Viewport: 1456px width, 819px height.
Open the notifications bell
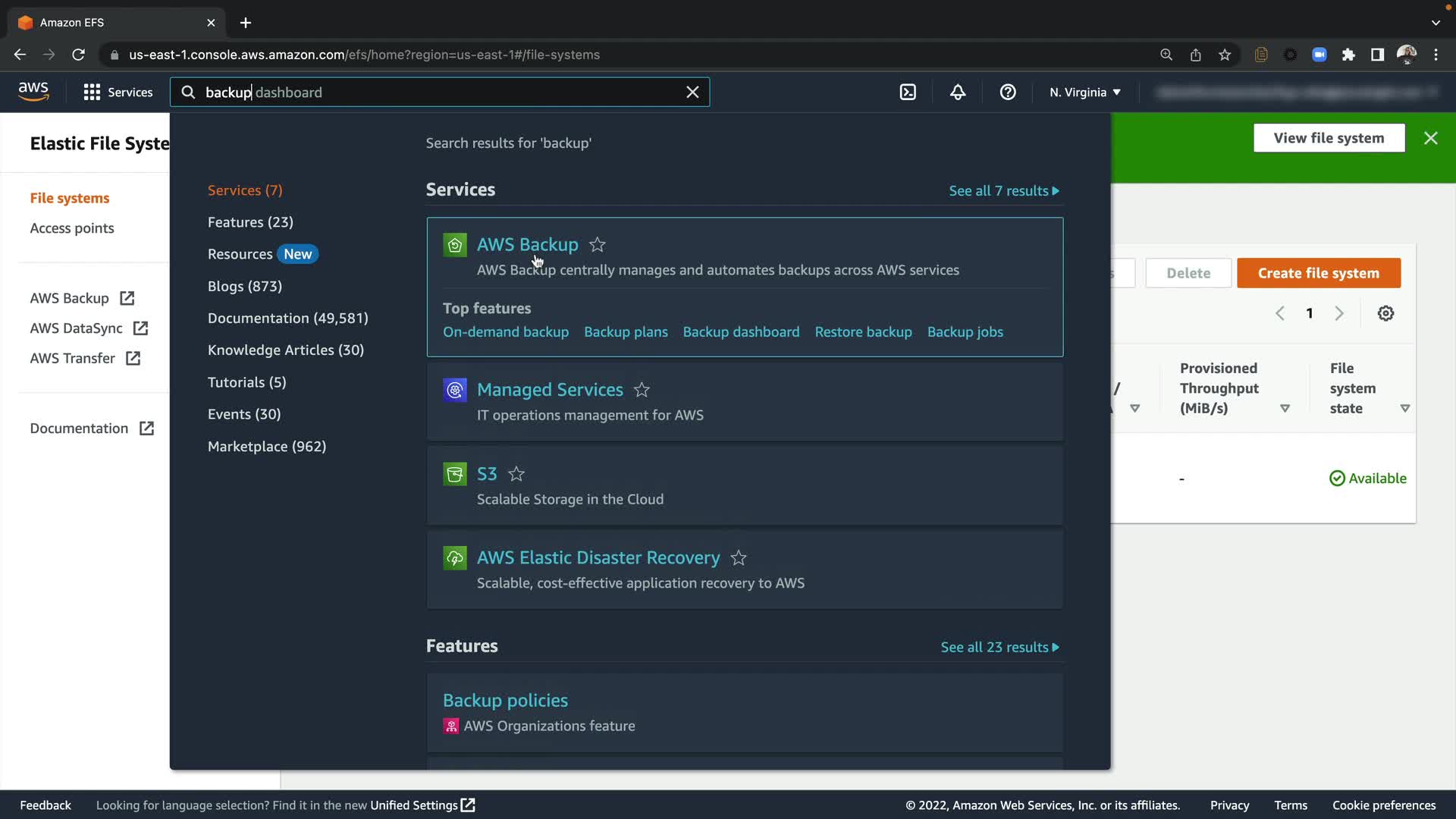(x=958, y=93)
